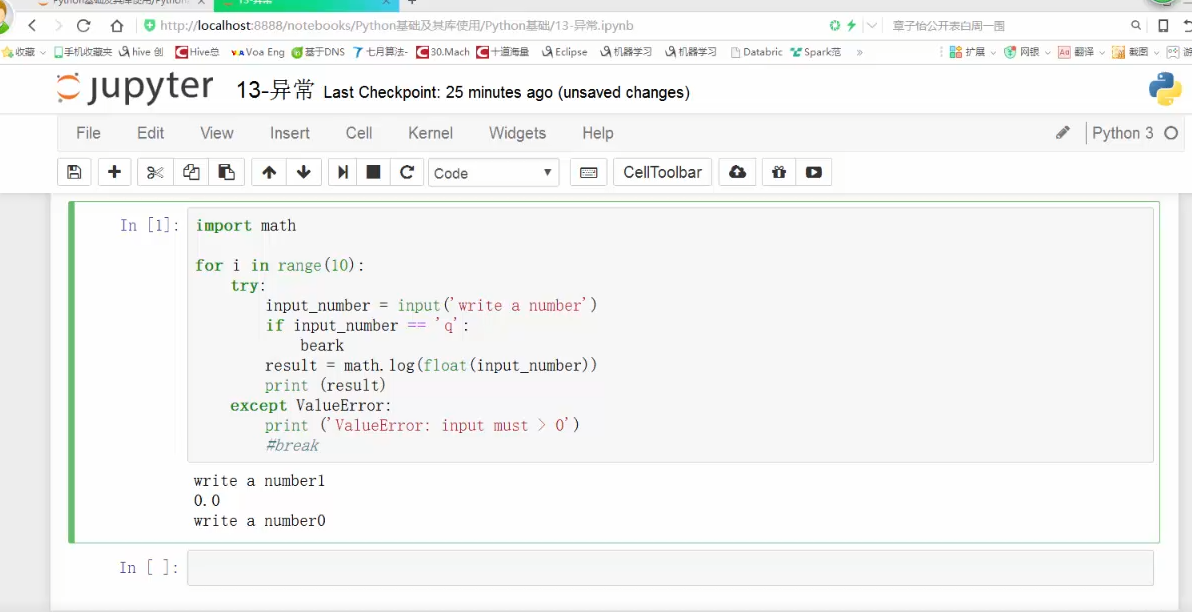The width and height of the screenshot is (1192, 612).
Task: Cut the selected cell with the scissors icon
Action: coord(155,173)
